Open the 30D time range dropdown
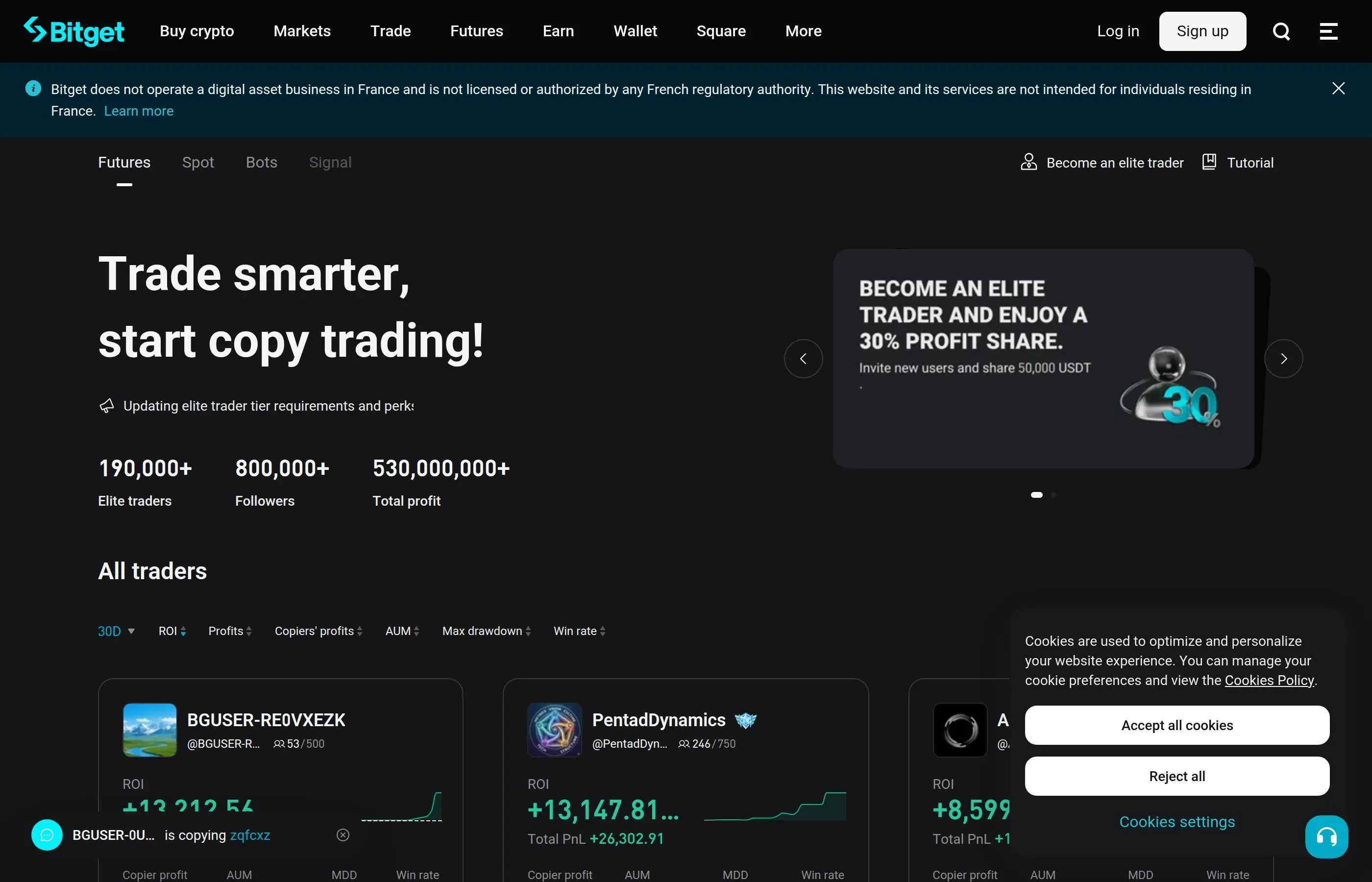The width and height of the screenshot is (1372, 882). coord(115,631)
